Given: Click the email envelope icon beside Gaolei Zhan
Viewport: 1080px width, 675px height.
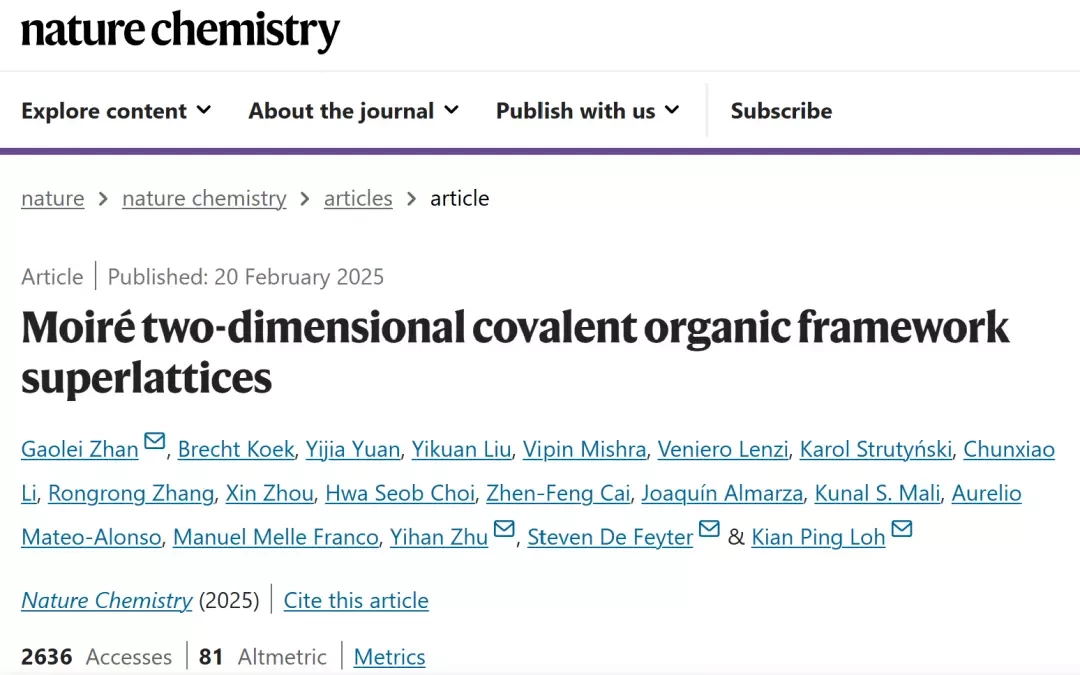Looking at the screenshot, I should (154, 441).
